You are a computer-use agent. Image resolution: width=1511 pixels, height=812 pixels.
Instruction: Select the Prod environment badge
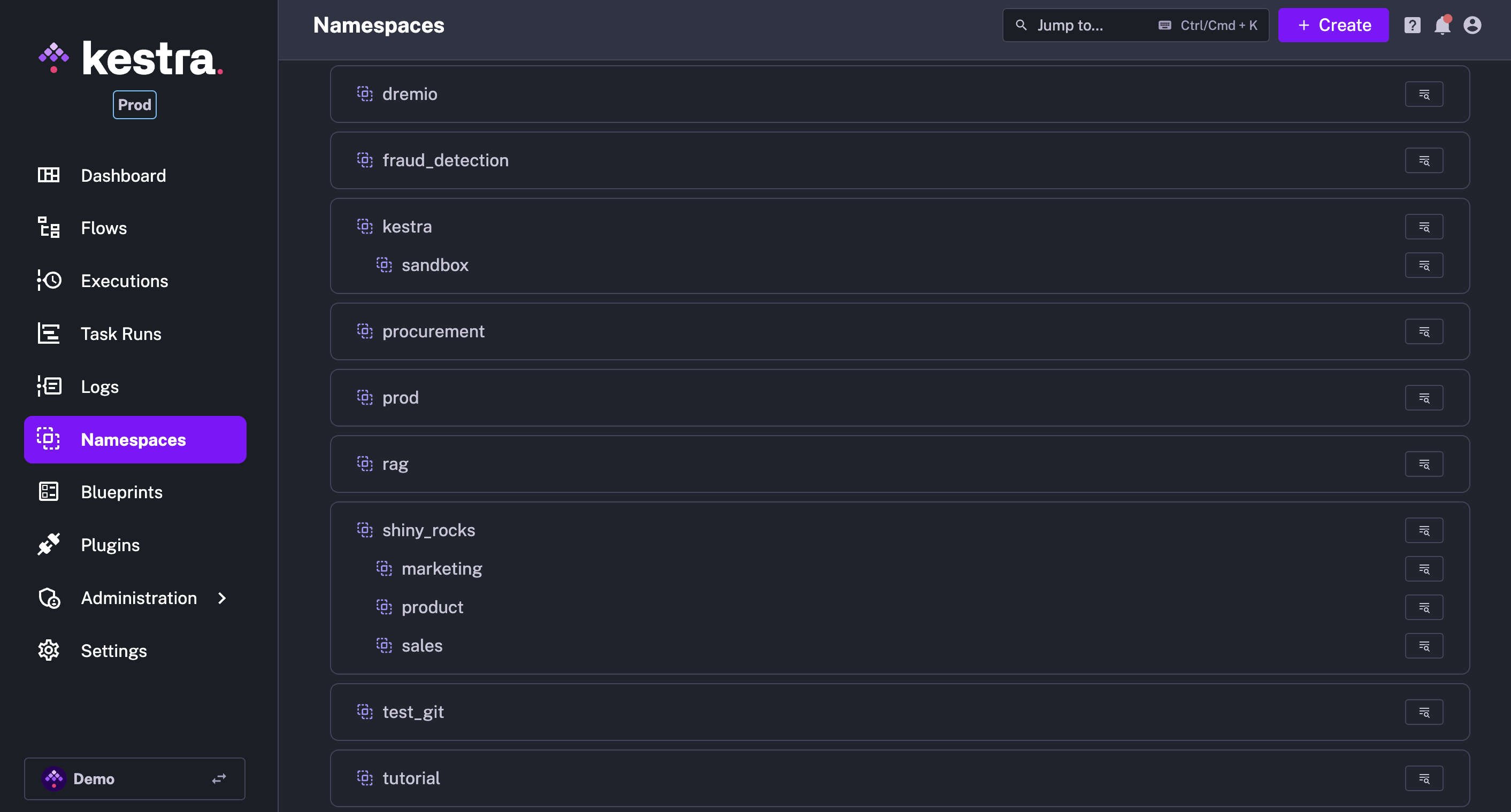(134, 104)
